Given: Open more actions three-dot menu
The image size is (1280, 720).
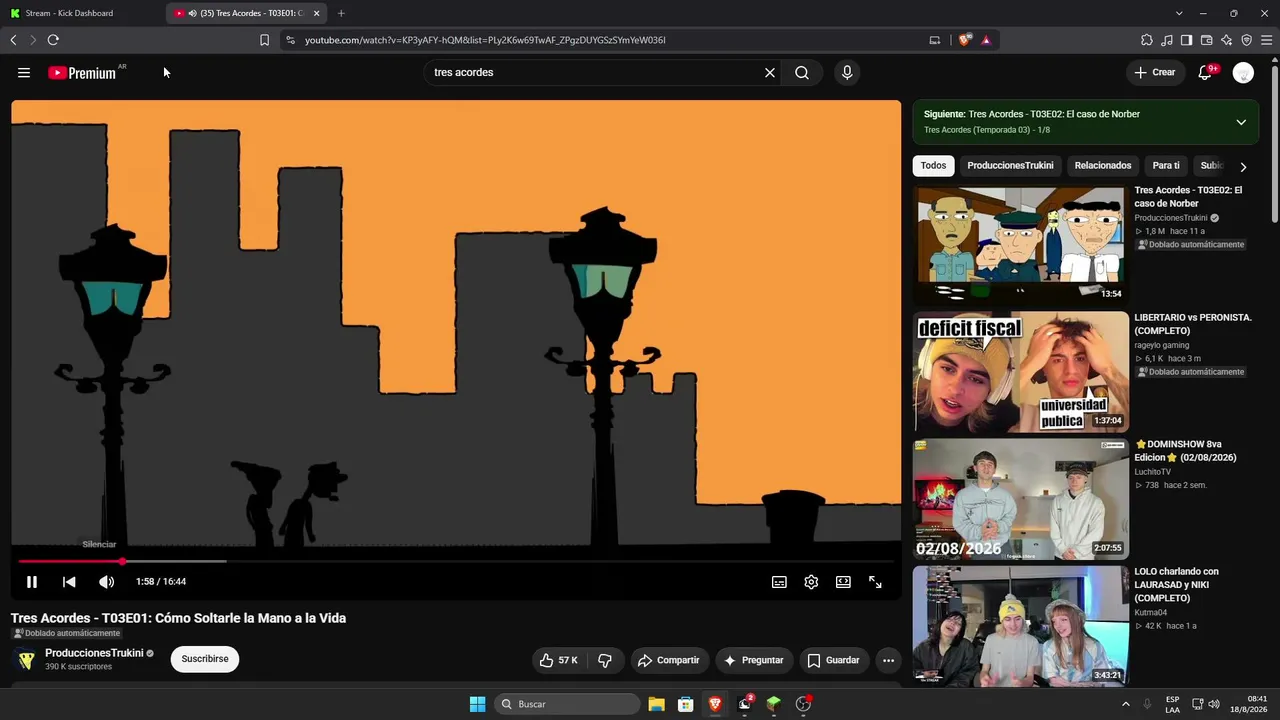Looking at the screenshot, I should (888, 660).
